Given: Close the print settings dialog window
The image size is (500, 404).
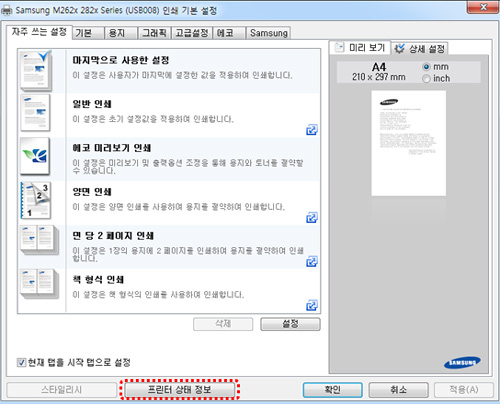Looking at the screenshot, I should [483, 7].
